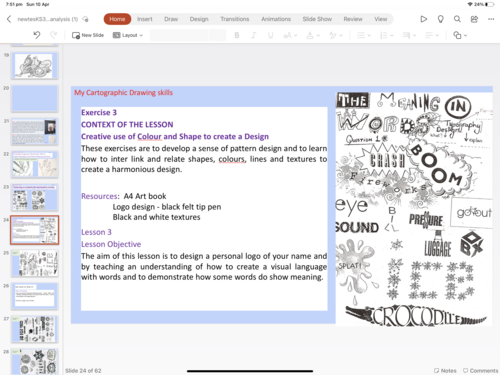Switch to the View tab
This screenshot has height=375, width=500.
point(381,19)
